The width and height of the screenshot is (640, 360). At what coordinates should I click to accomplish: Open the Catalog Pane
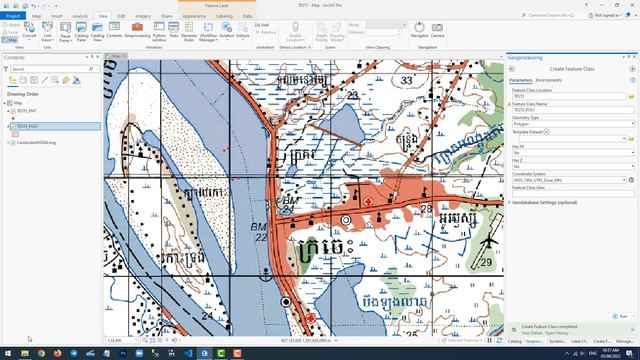[81, 32]
